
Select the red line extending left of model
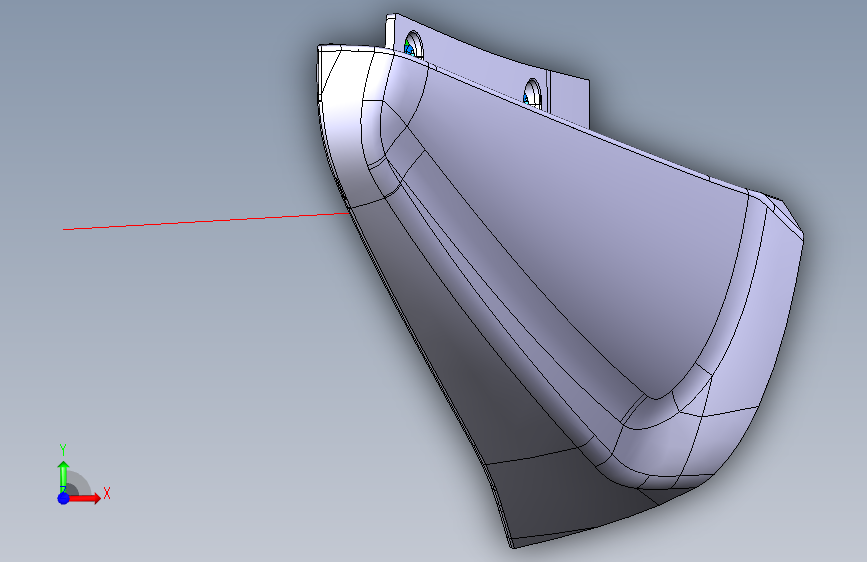(x=206, y=221)
